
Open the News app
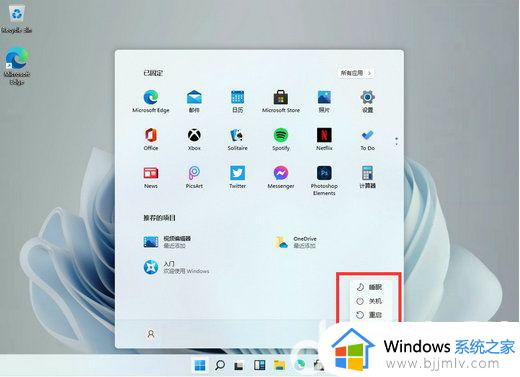[x=151, y=177]
